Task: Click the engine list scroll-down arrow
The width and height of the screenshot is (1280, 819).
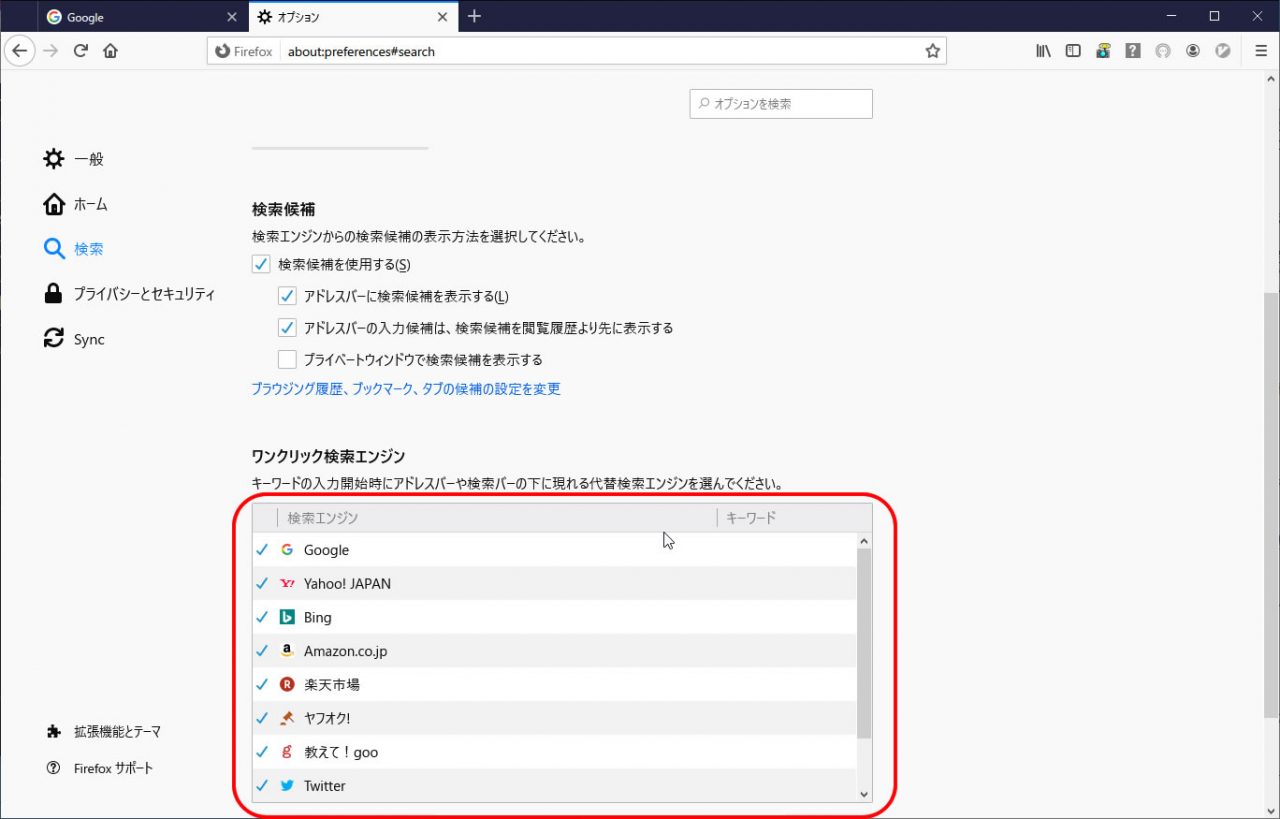Action: coord(864,794)
